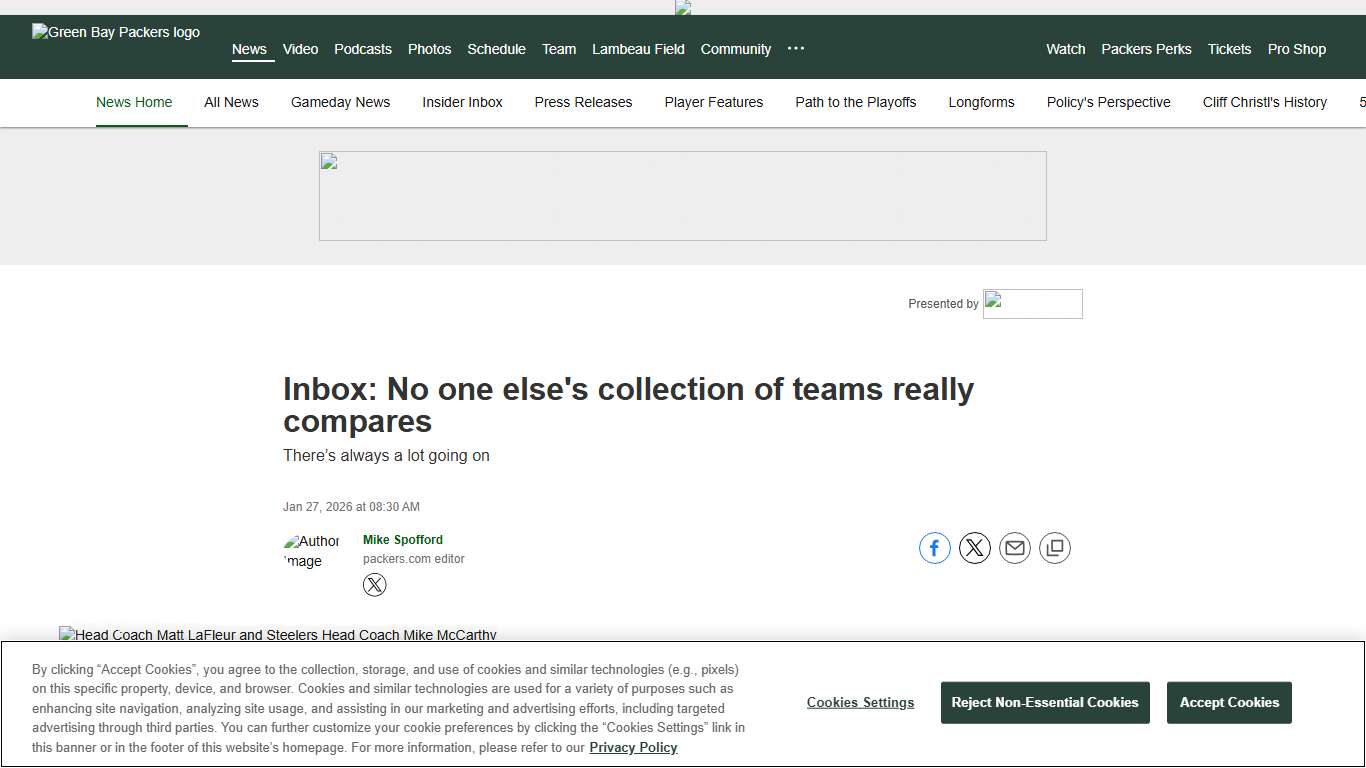1366x768 pixels.
Task: Switch to the Insider Inbox tab
Action: pos(462,102)
